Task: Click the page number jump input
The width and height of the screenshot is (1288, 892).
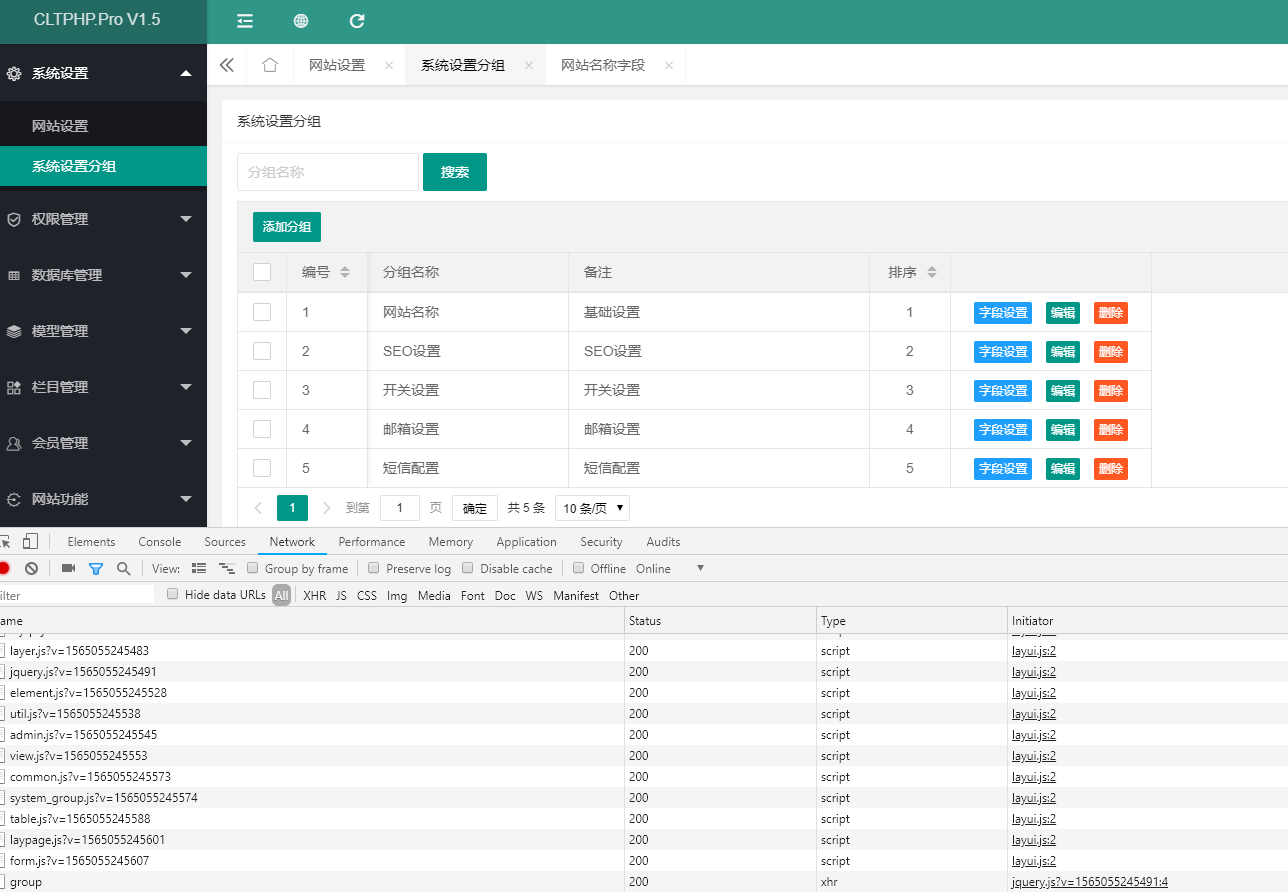Action: click(400, 508)
